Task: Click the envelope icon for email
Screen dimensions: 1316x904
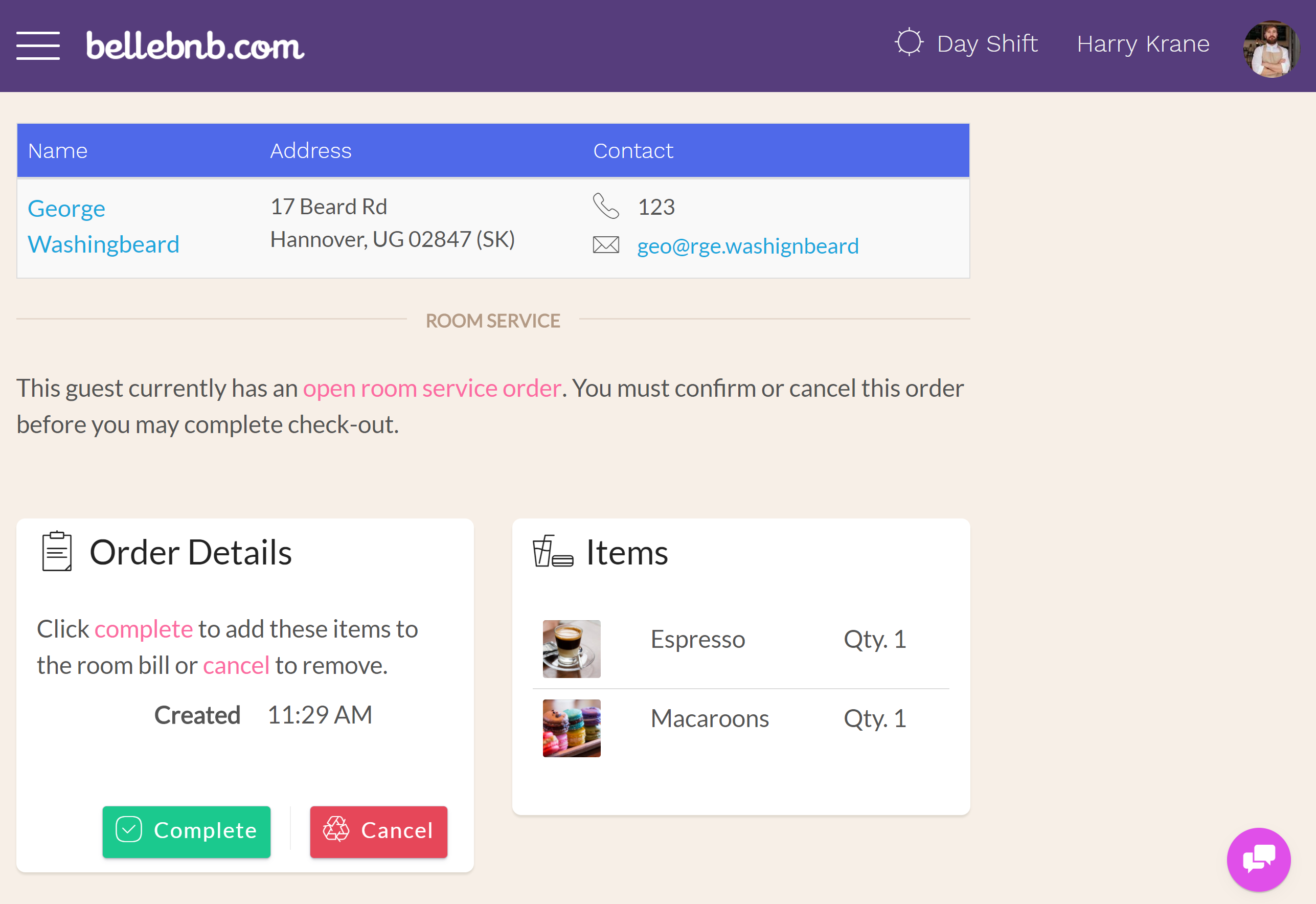Action: [x=608, y=244]
